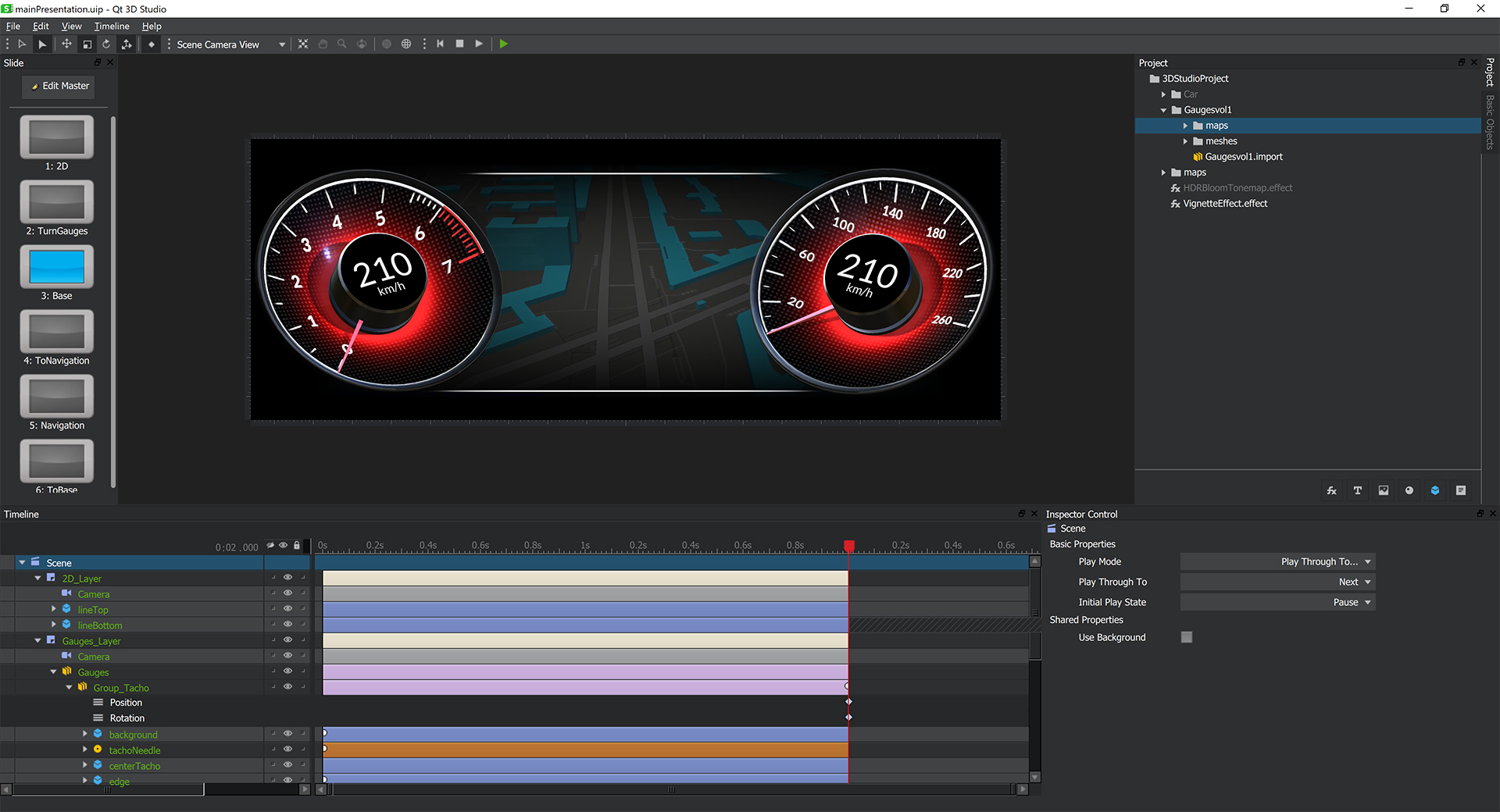Open the Timeline menu
Image resolution: width=1500 pixels, height=812 pixels.
112,26
